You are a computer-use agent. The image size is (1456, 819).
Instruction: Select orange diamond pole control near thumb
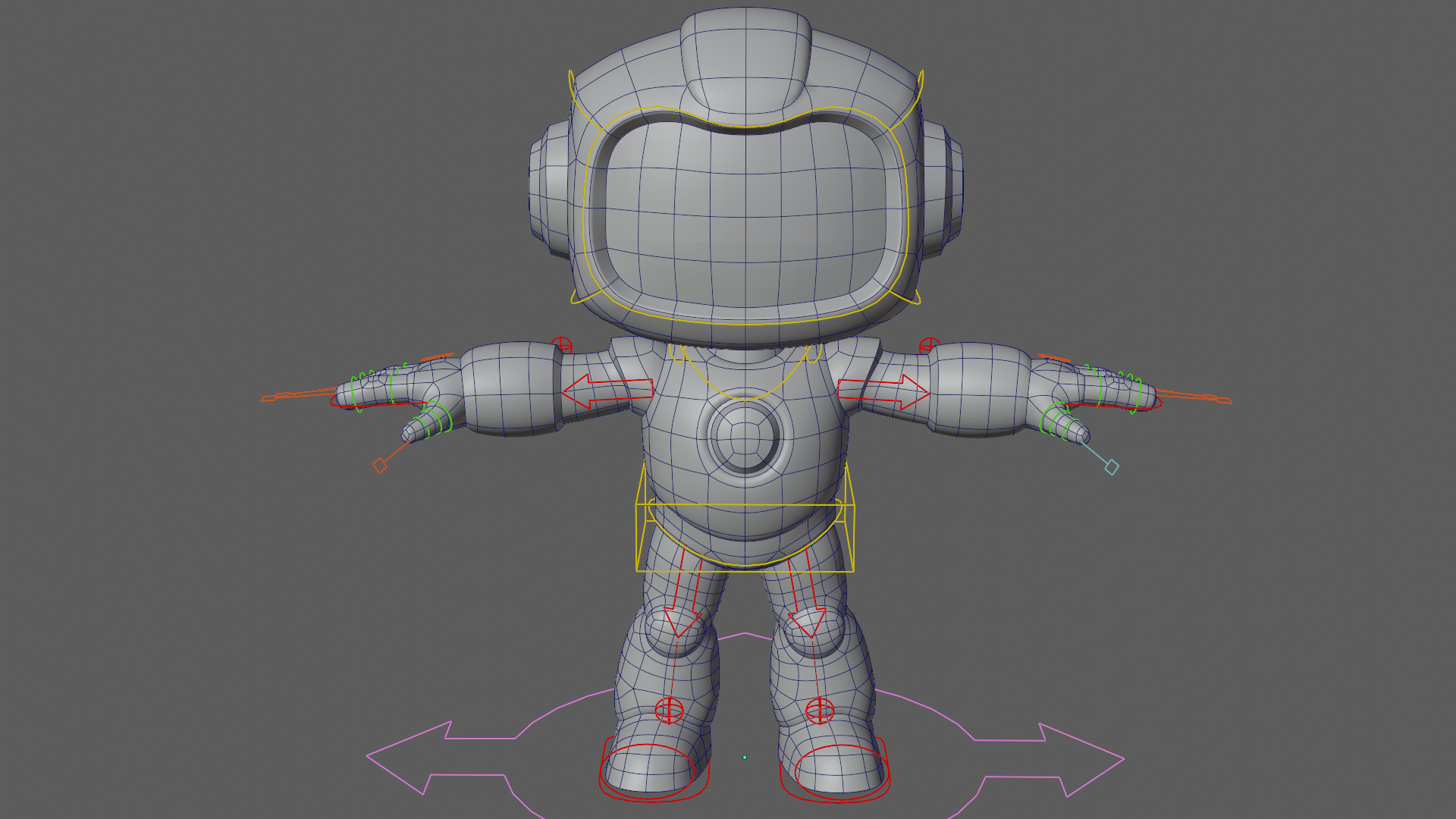click(x=380, y=466)
